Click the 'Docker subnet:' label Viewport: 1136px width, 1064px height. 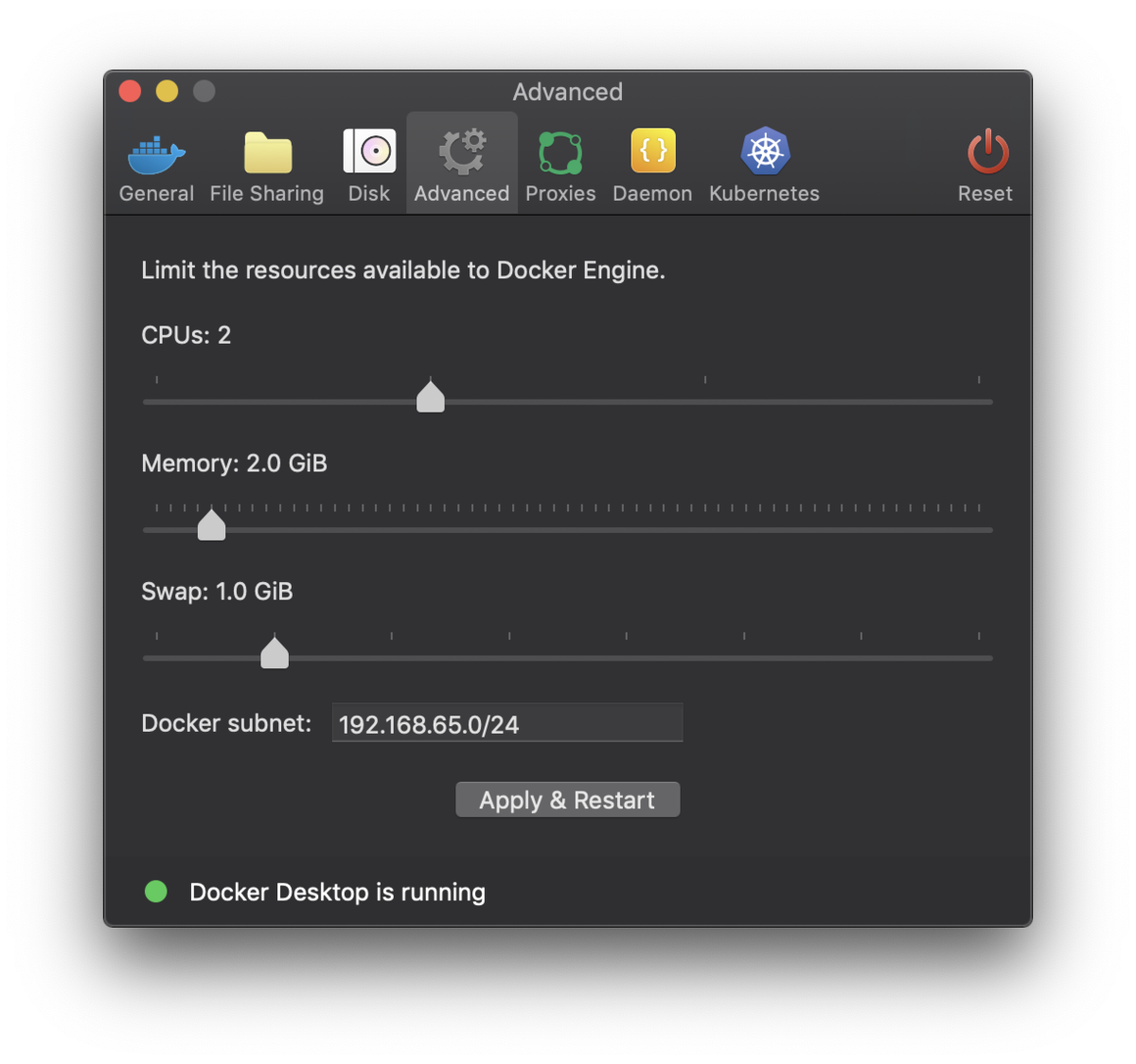pos(226,723)
